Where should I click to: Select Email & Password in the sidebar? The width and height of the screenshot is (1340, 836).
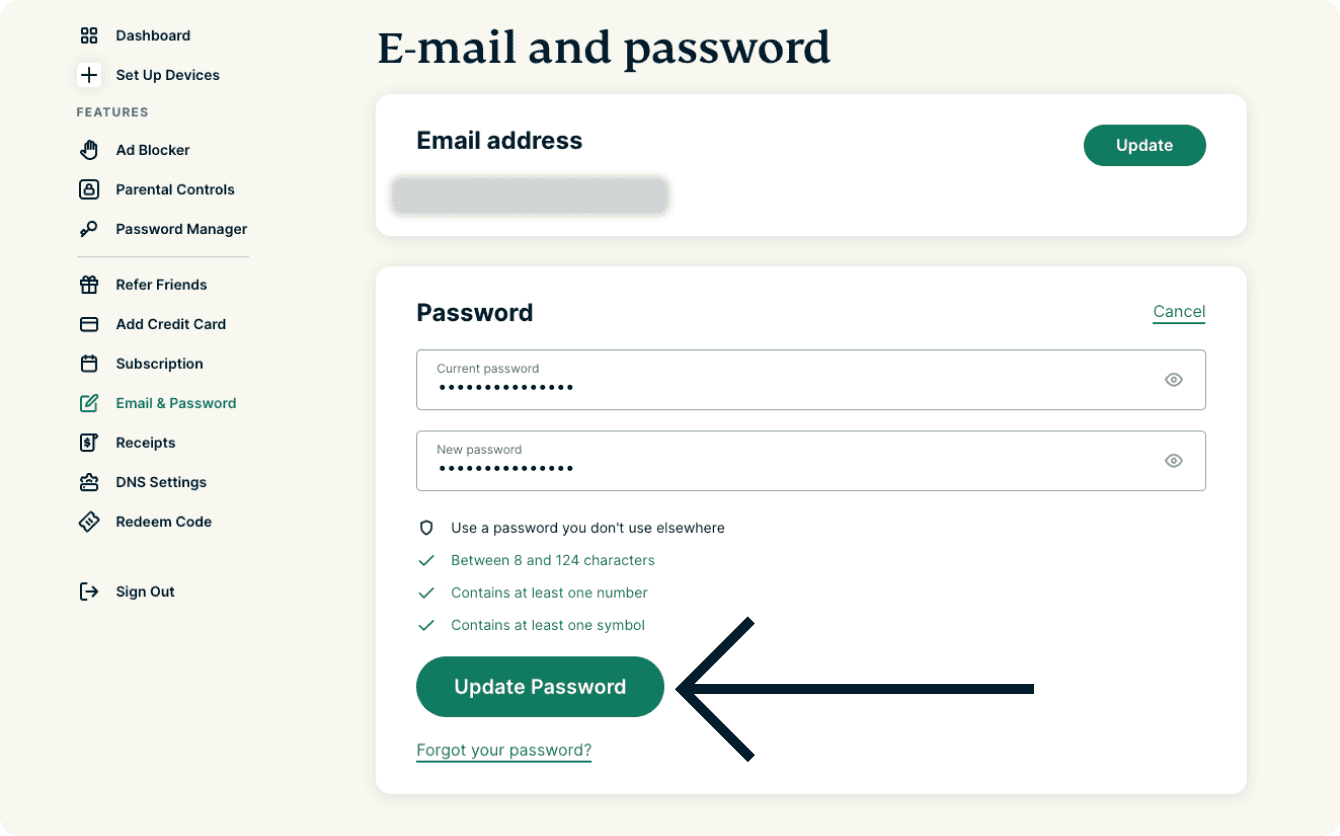click(175, 403)
